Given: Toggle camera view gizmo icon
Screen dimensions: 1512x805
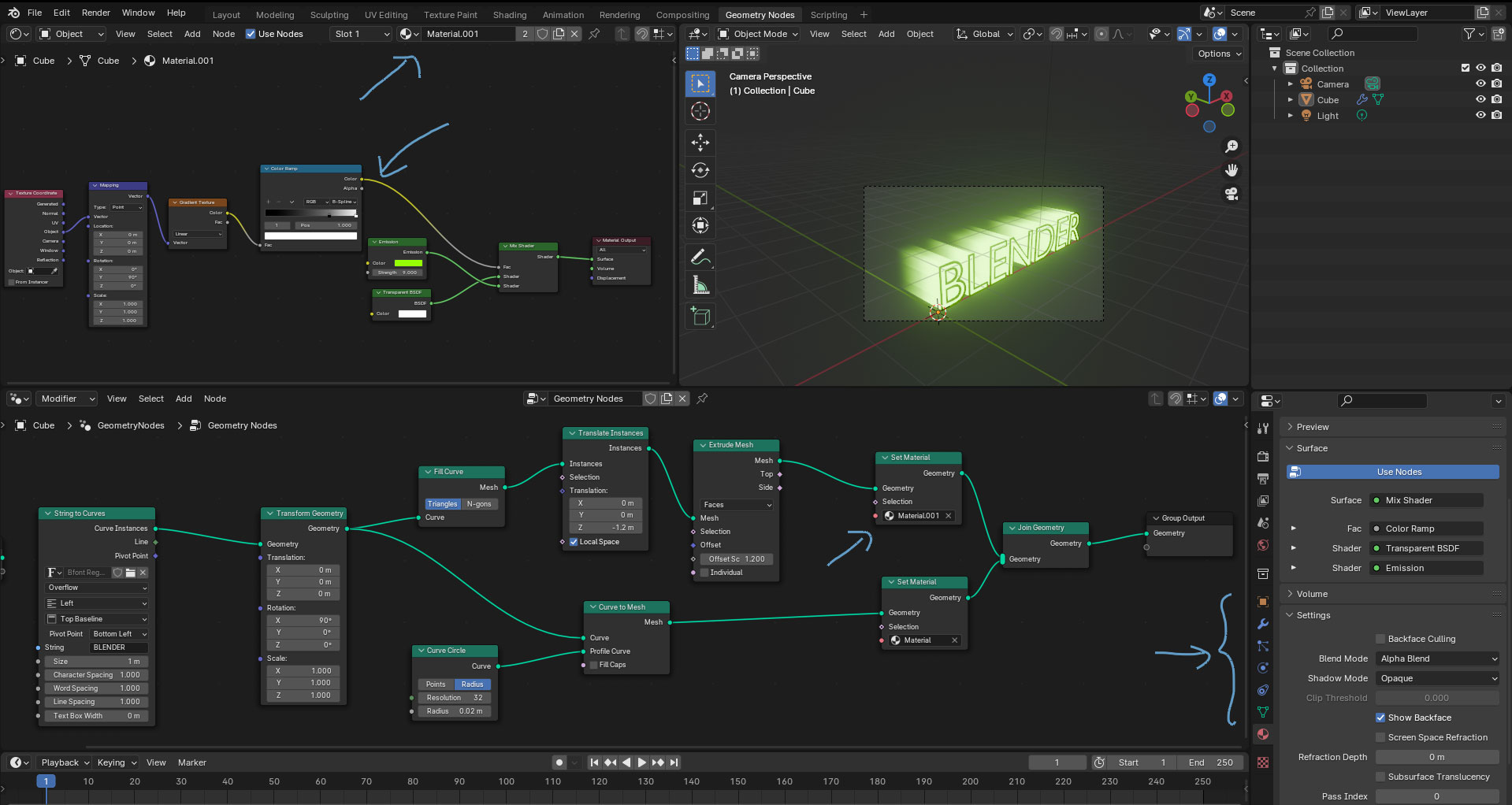Looking at the screenshot, I should click(x=1231, y=194).
